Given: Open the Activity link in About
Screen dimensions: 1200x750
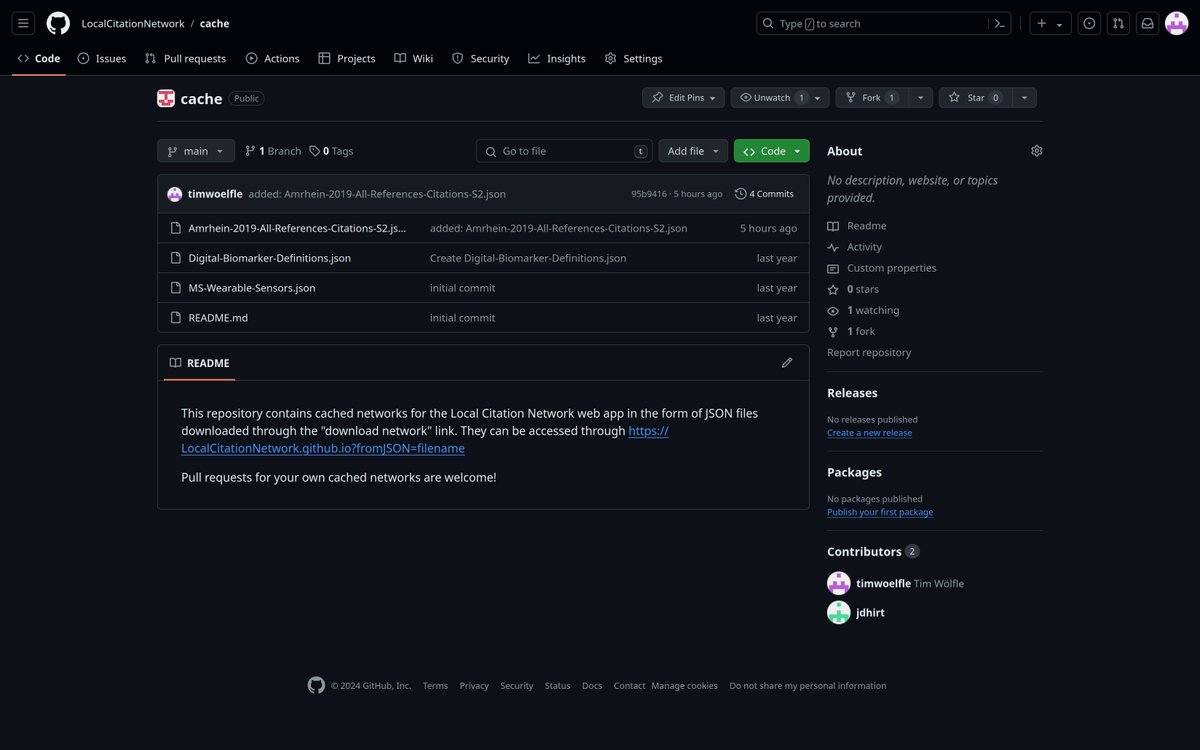Looking at the screenshot, I should pyautogui.click(x=855, y=247).
